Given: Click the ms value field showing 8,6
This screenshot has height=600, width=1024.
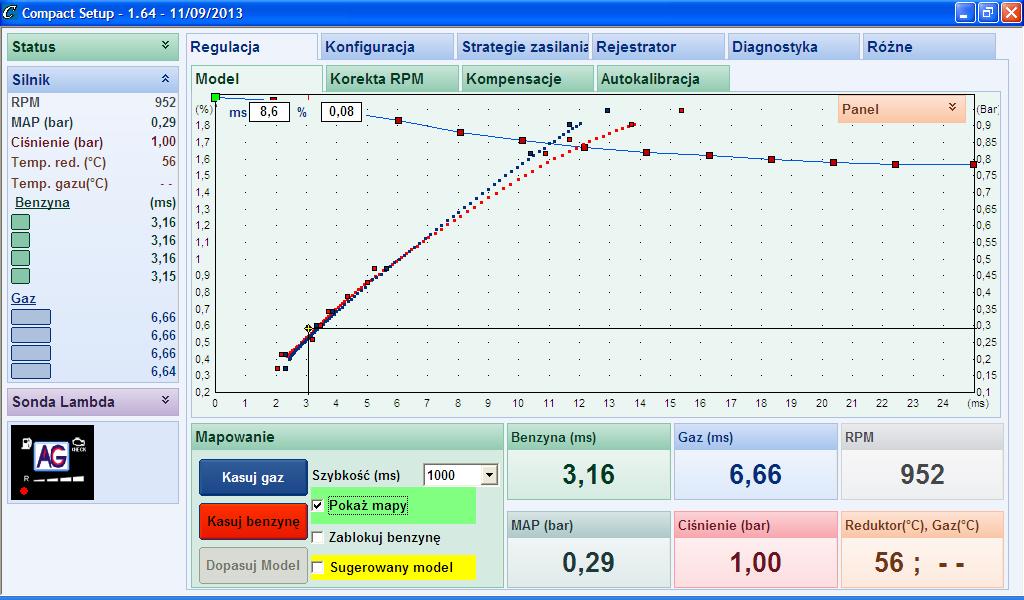Looking at the screenshot, I should point(269,112).
